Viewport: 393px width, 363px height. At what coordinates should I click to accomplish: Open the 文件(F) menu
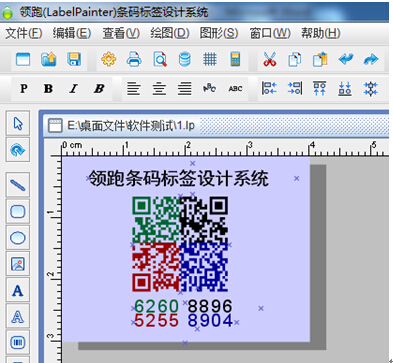point(24,33)
